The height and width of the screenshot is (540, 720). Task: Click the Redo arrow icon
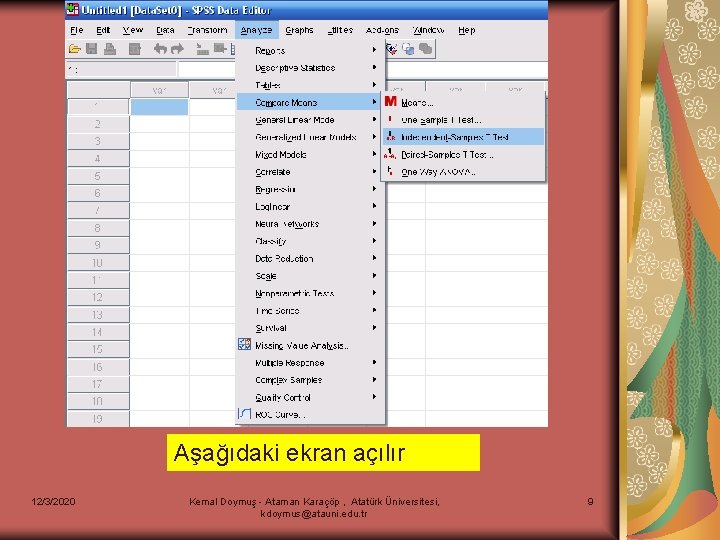[x=177, y=49]
